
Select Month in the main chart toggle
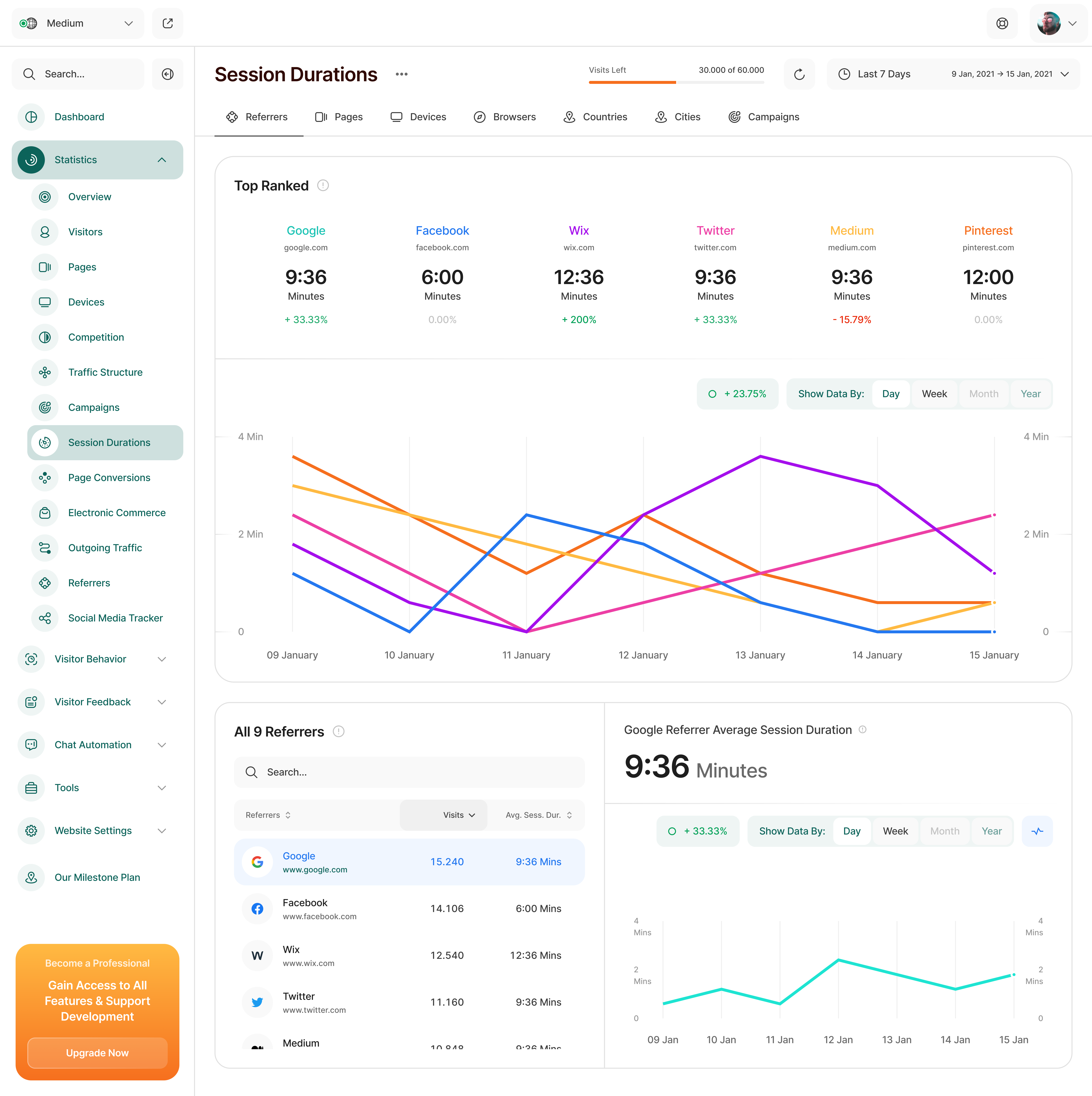tap(984, 394)
